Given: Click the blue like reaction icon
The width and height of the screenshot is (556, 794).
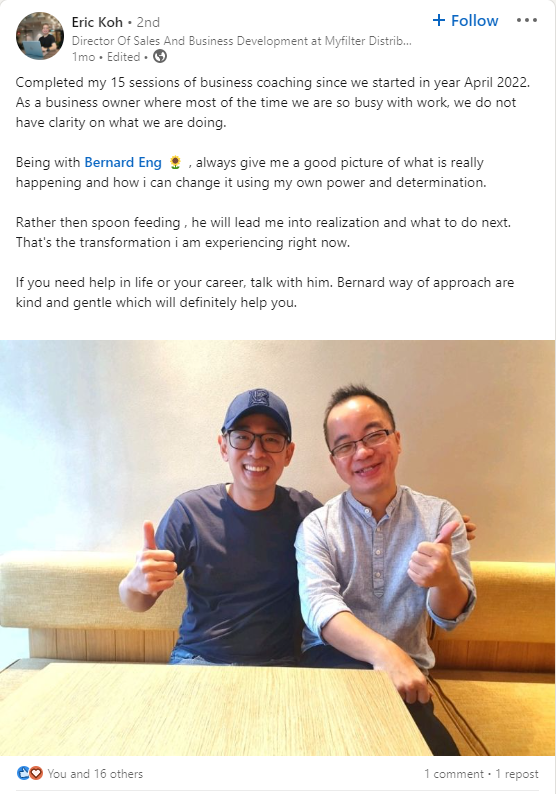Looking at the screenshot, I should tap(23, 773).
